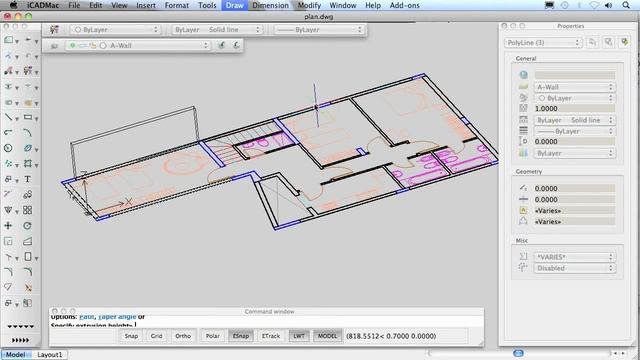Select the Rotate tool icon

click(x=28, y=226)
